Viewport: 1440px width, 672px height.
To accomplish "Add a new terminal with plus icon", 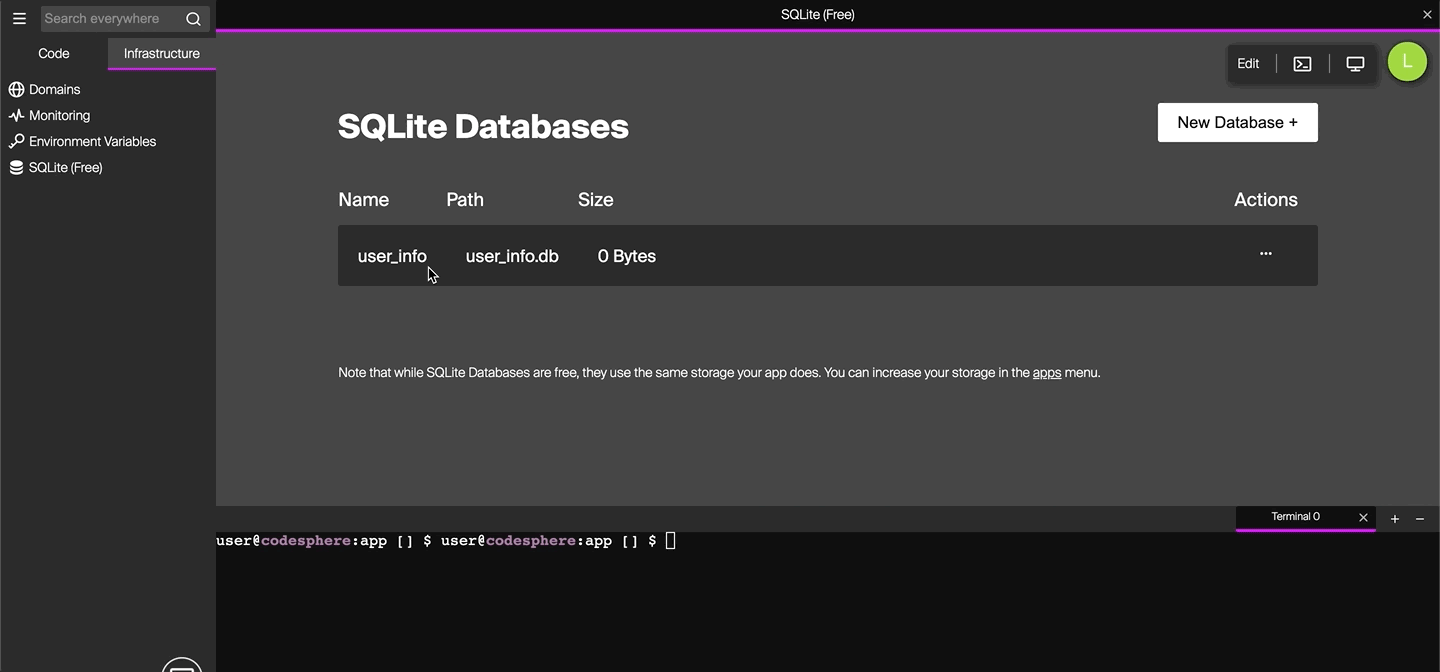I will 1395,518.
